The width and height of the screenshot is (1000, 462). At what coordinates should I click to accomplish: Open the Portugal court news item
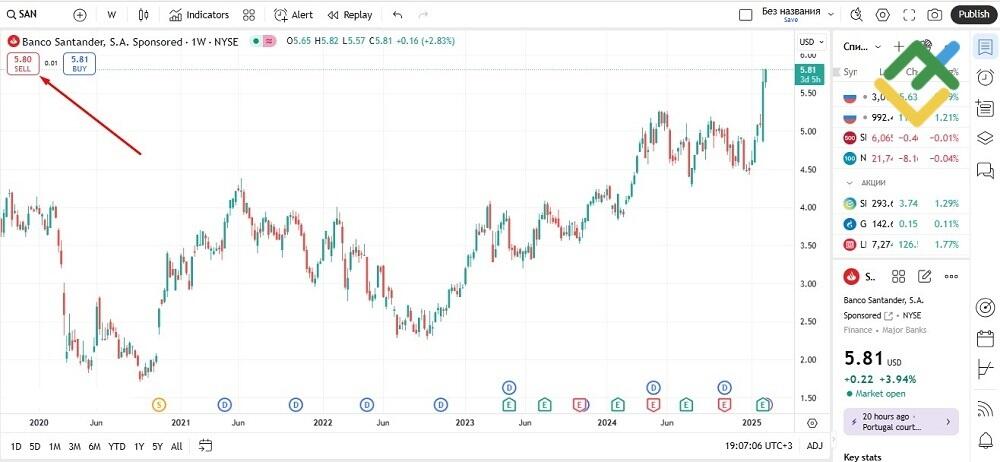(901, 421)
